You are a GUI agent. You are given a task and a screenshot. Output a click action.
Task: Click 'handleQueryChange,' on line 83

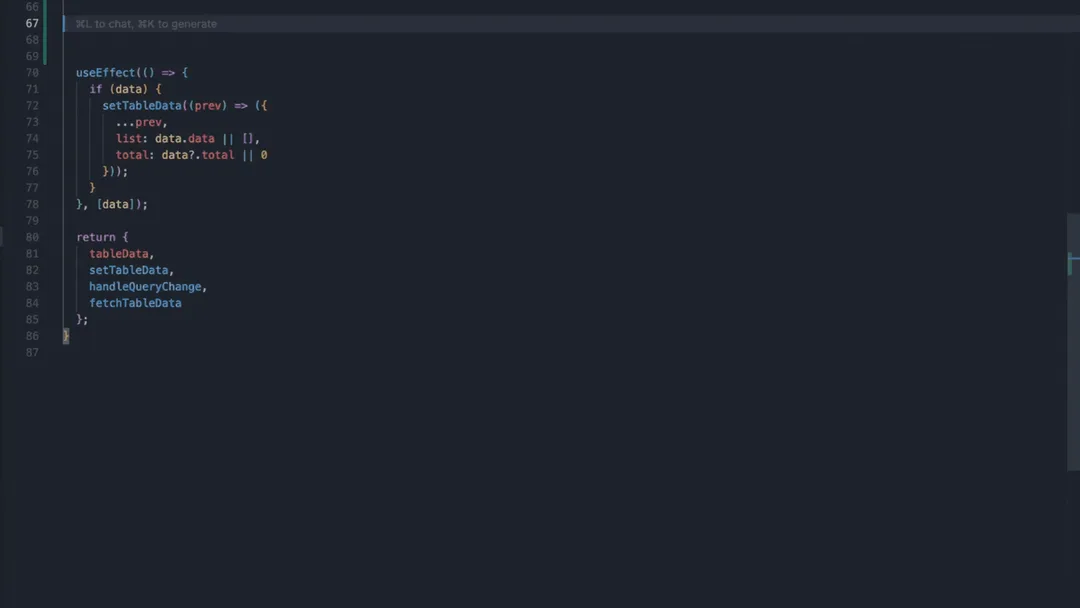(x=148, y=287)
